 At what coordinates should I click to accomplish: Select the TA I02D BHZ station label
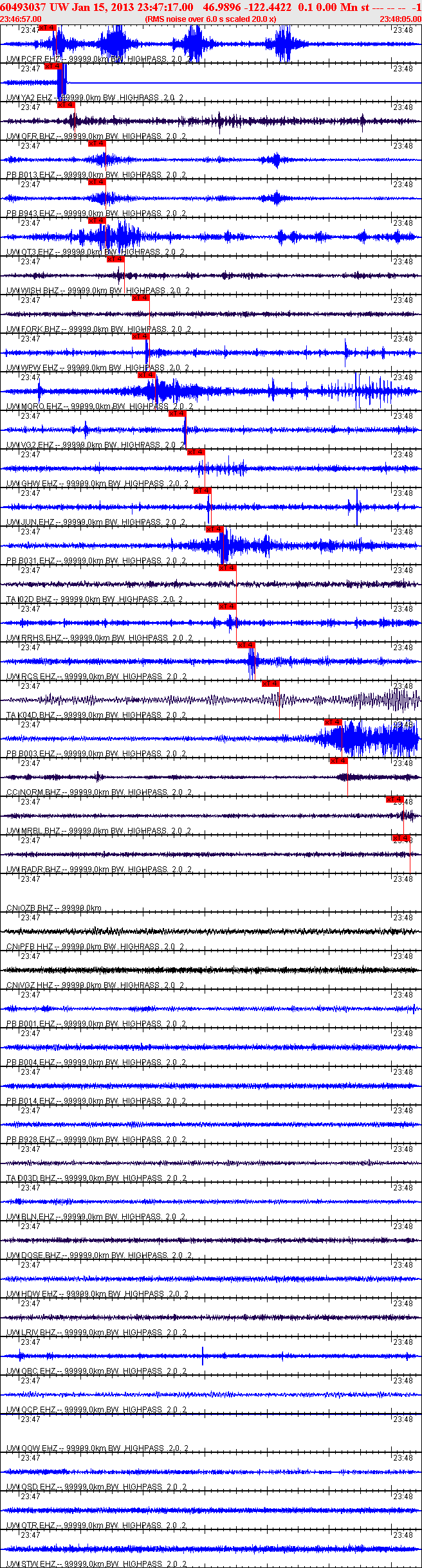pyautogui.click(x=30, y=599)
